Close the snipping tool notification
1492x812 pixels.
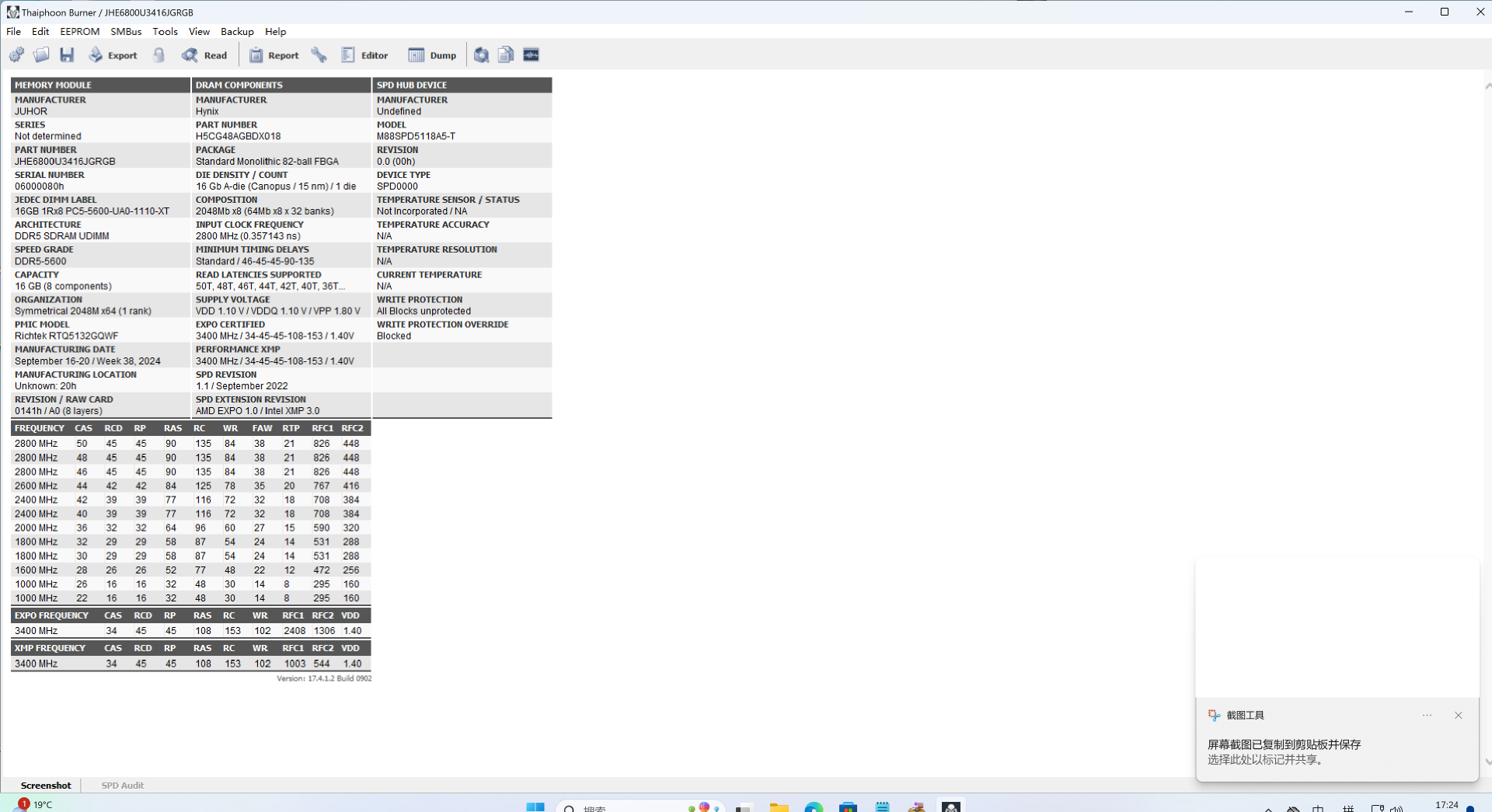1459,716
